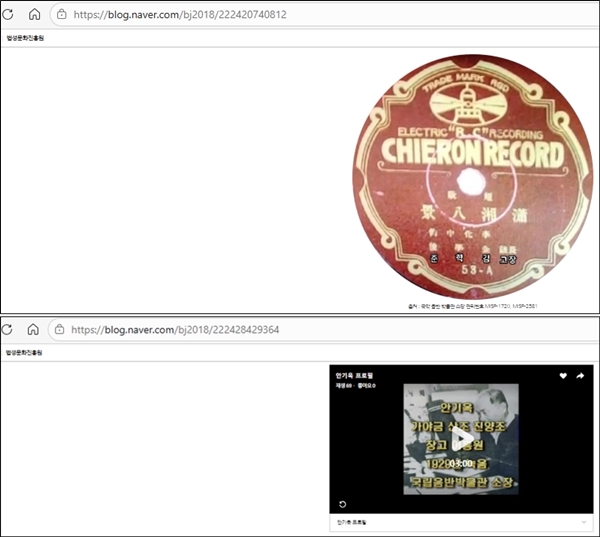Share the video using the arrow icon
Image resolution: width=600 pixels, height=537 pixels.
pyautogui.click(x=580, y=376)
